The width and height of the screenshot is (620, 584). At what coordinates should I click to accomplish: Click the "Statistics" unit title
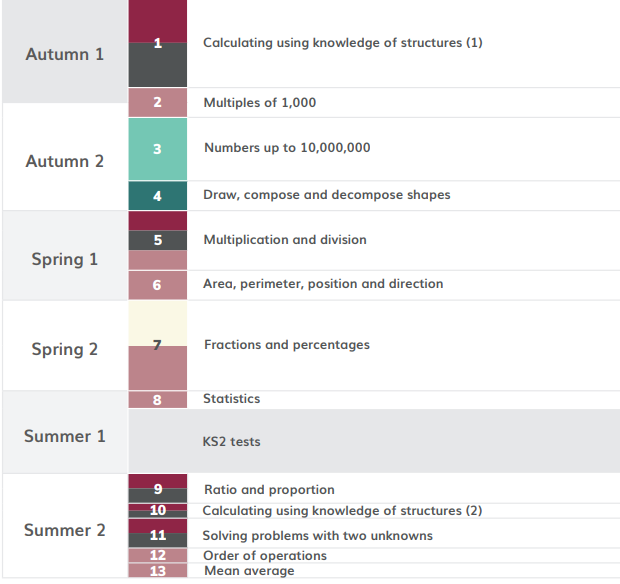tap(231, 399)
